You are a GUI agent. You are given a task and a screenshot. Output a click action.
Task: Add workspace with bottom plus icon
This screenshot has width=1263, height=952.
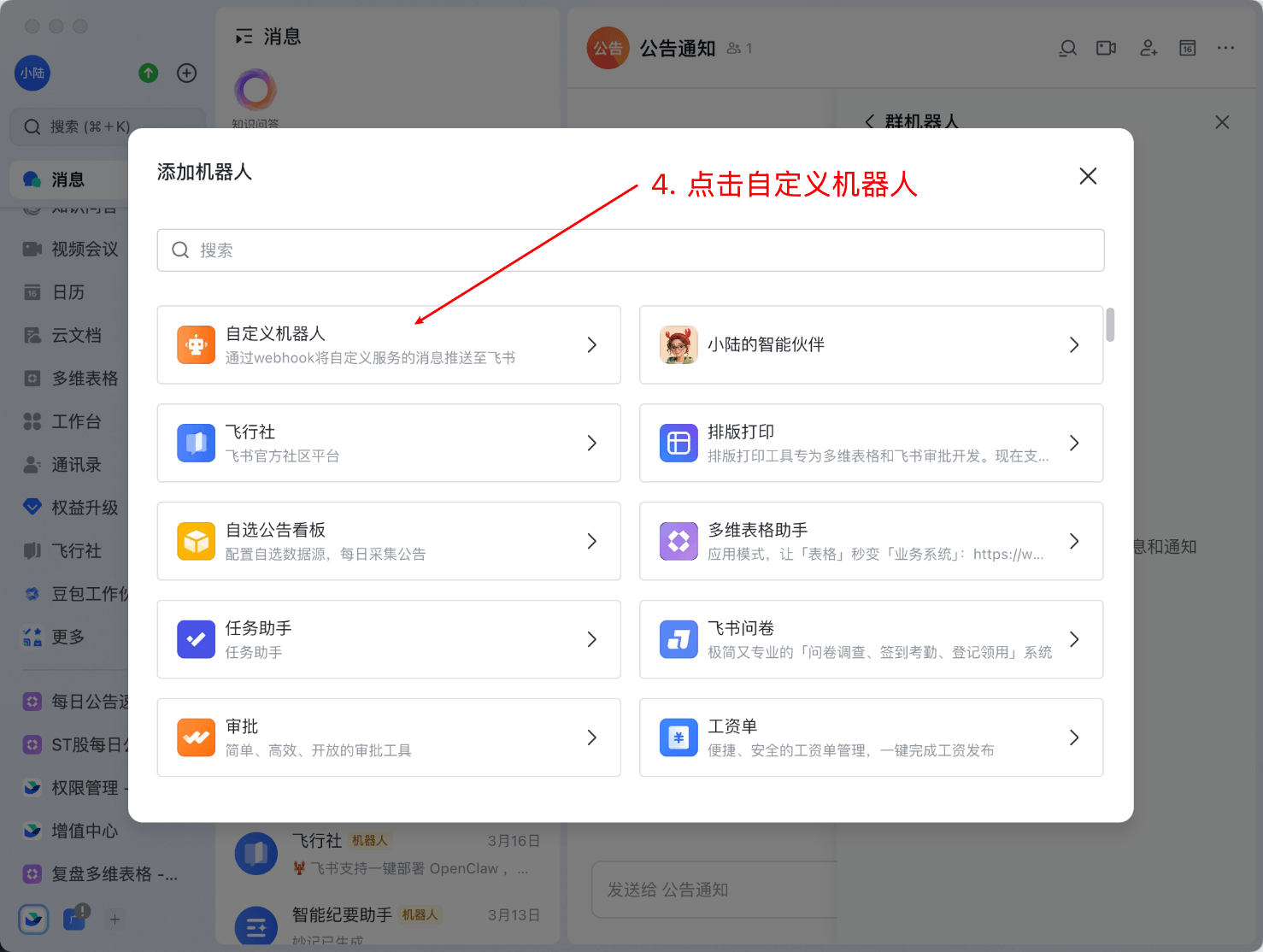point(115,920)
